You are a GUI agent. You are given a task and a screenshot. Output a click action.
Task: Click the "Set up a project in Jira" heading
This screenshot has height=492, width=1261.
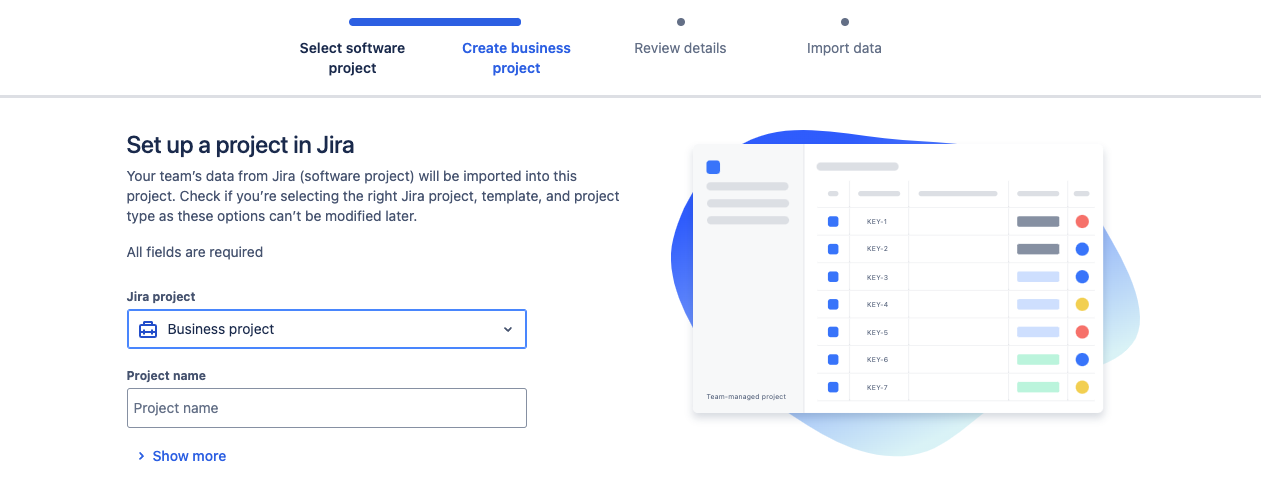pyautogui.click(x=240, y=145)
